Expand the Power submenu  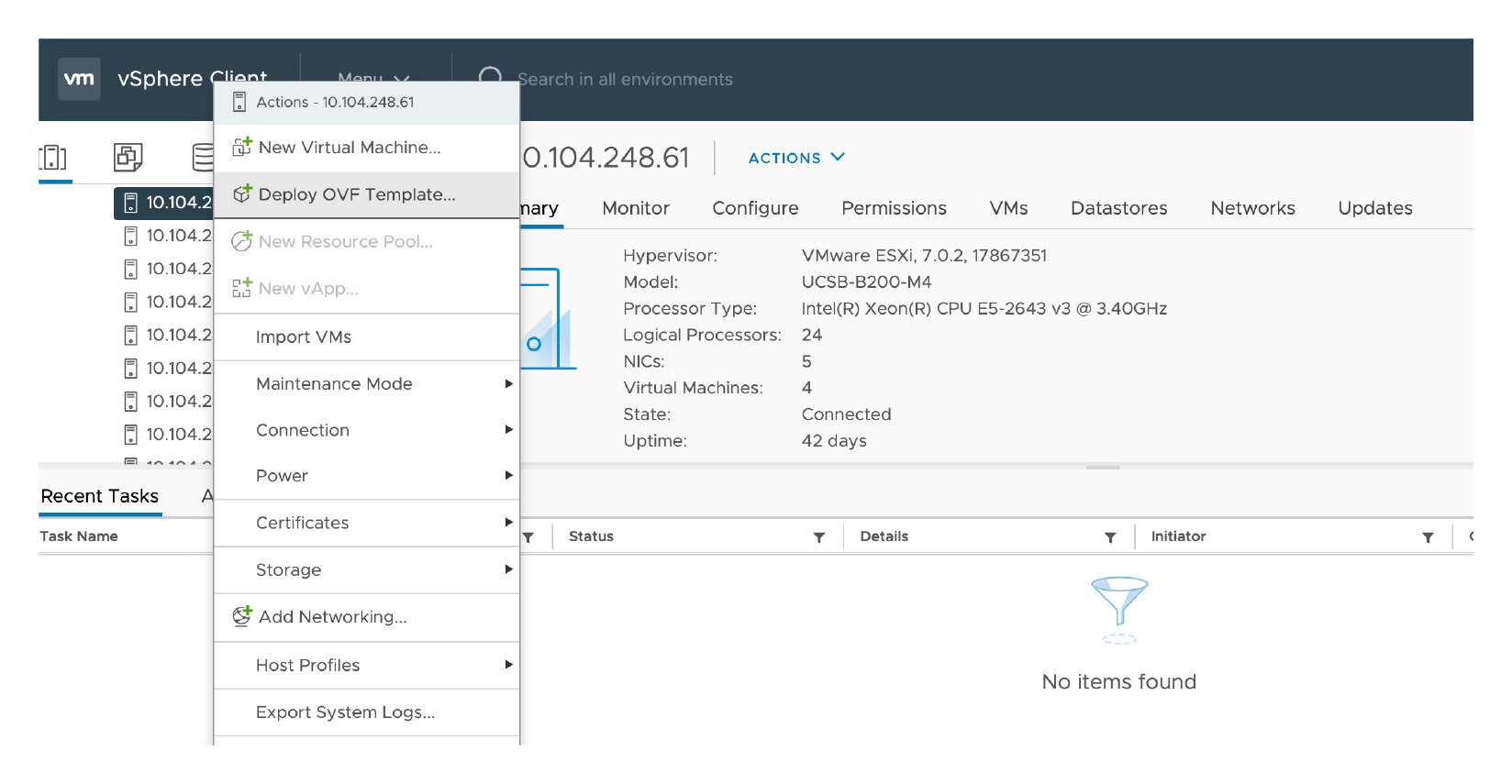(x=508, y=475)
